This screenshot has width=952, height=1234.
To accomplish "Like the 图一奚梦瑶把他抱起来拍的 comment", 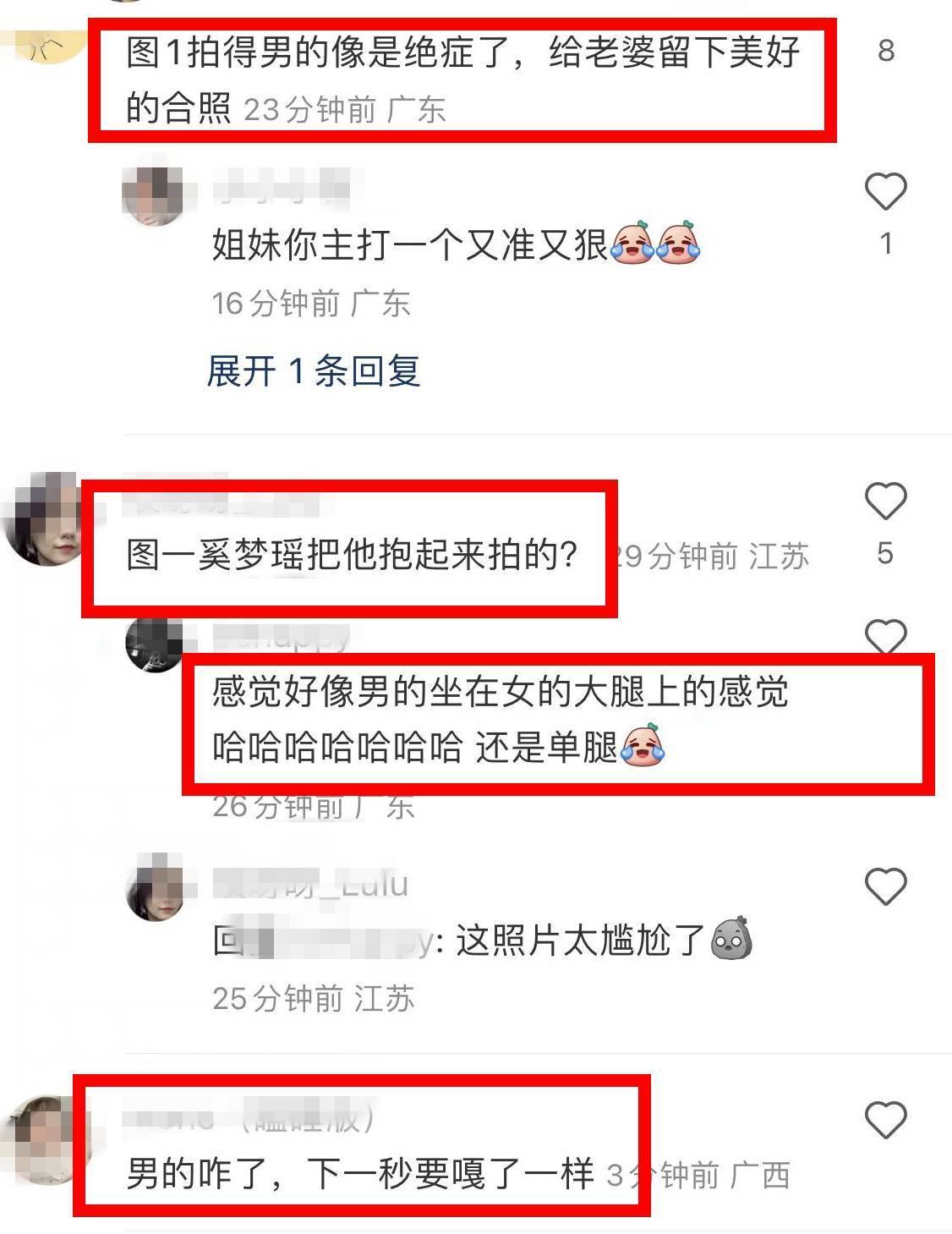I will [885, 501].
